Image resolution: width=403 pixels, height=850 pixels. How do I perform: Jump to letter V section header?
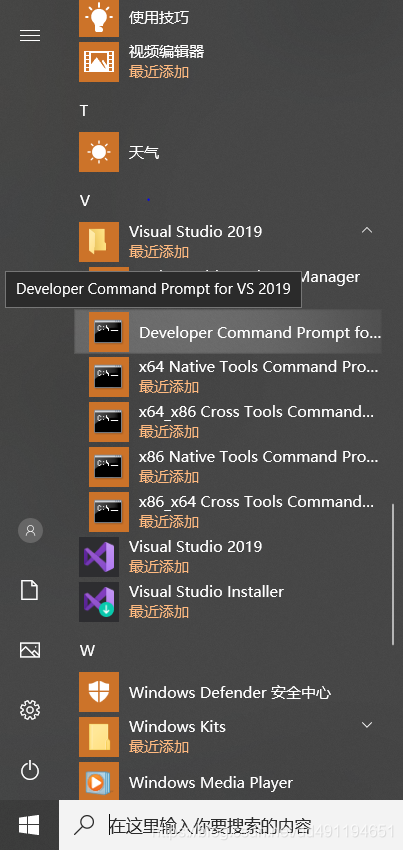(84, 201)
